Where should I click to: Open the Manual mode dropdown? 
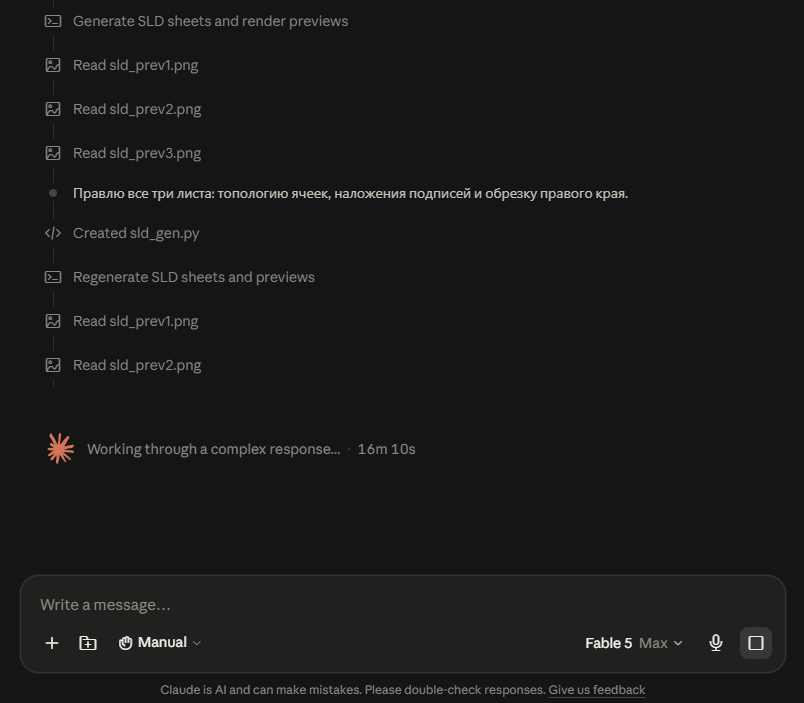pos(159,643)
